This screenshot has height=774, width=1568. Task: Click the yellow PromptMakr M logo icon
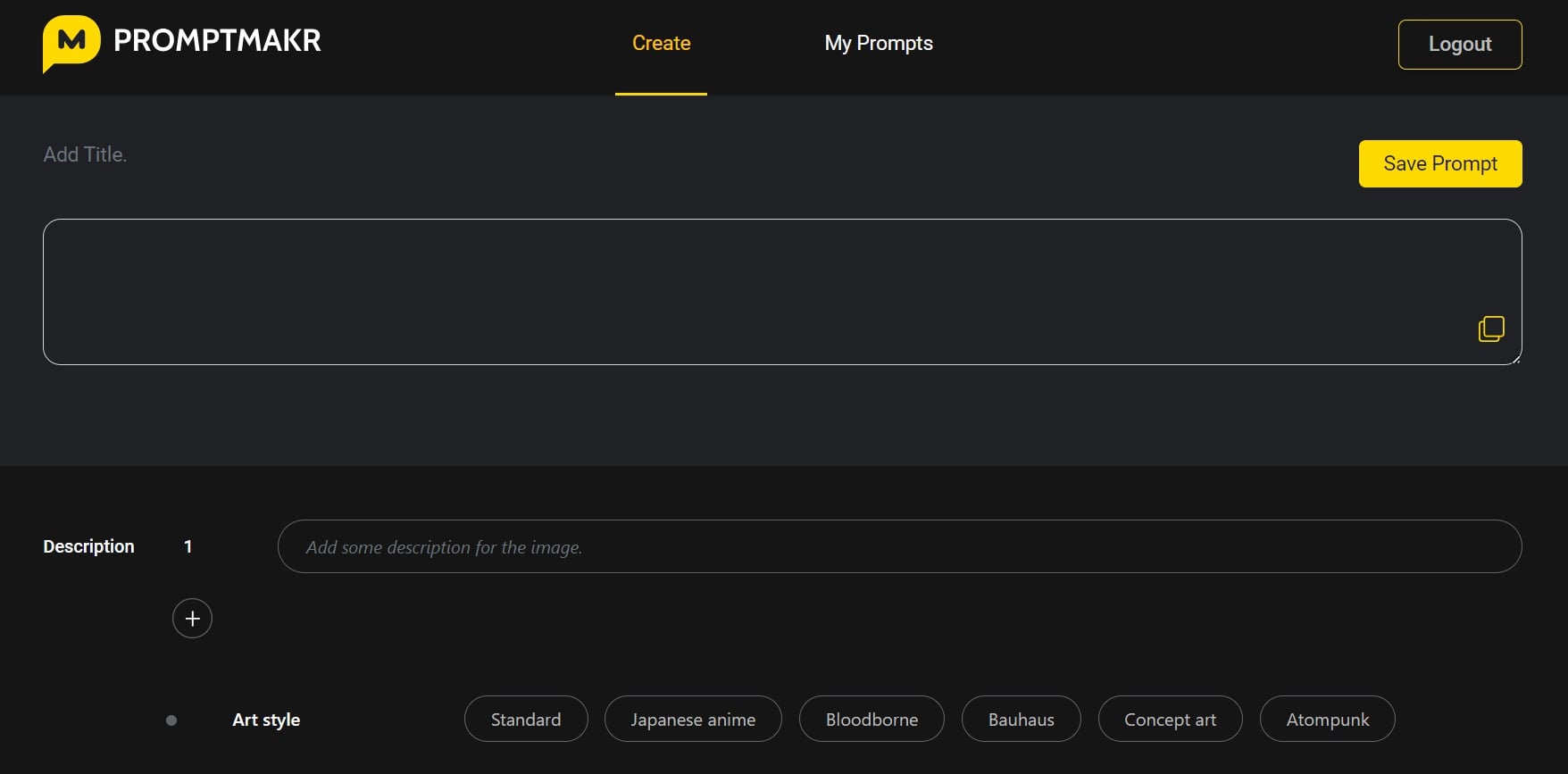coord(71,42)
